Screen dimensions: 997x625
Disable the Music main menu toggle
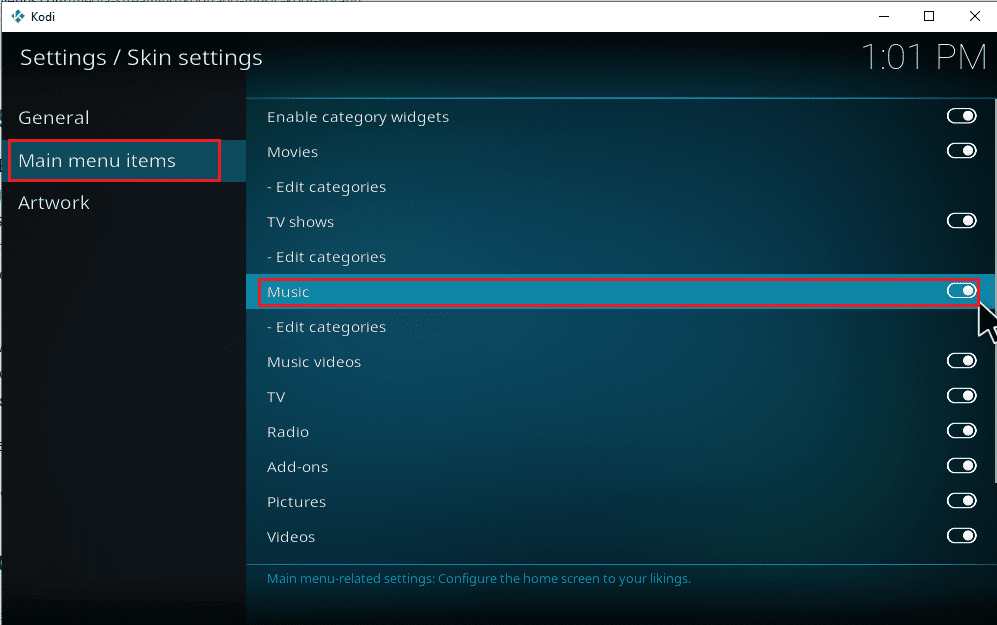[961, 291]
